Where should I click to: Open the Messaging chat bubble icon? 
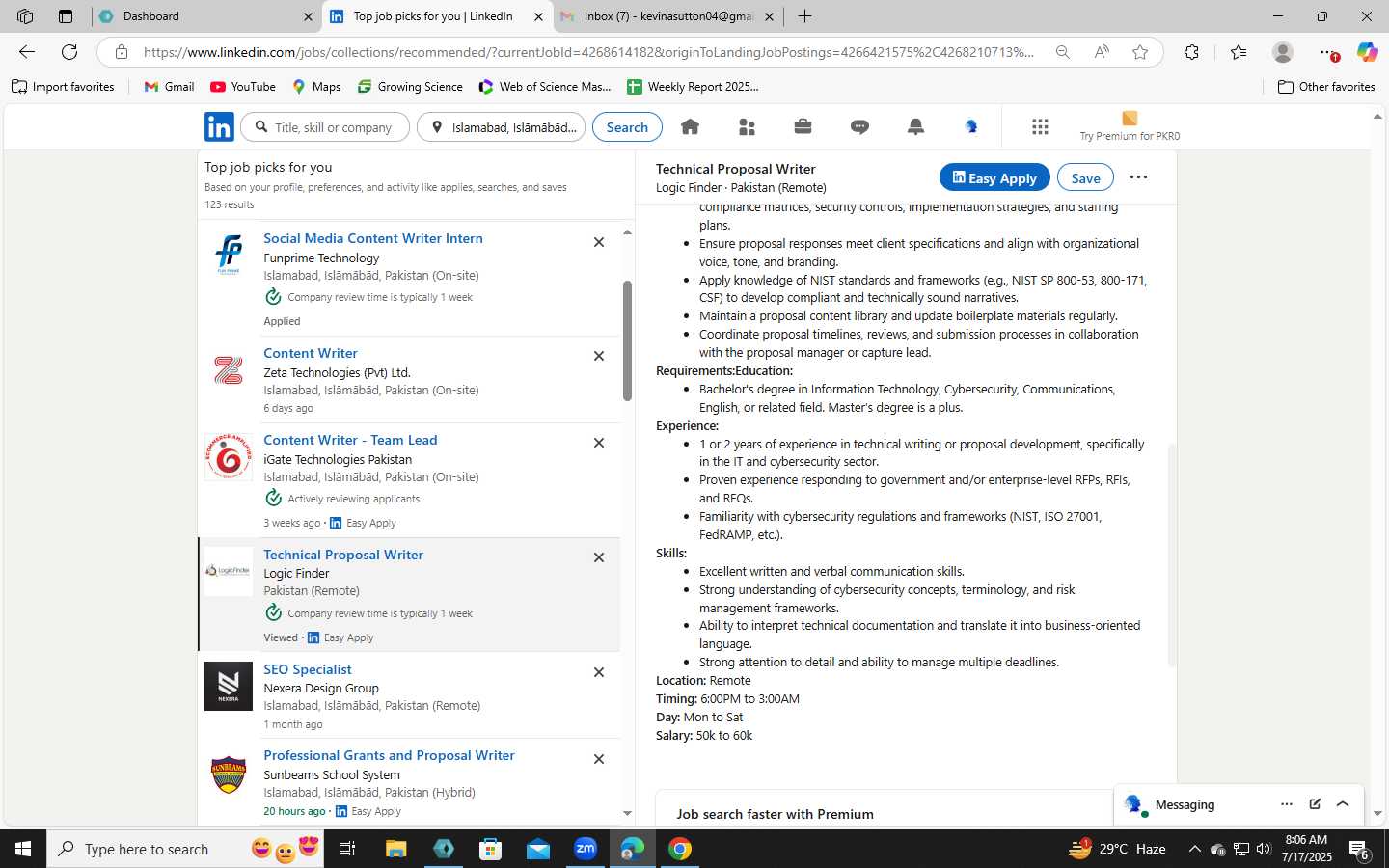coord(859,126)
